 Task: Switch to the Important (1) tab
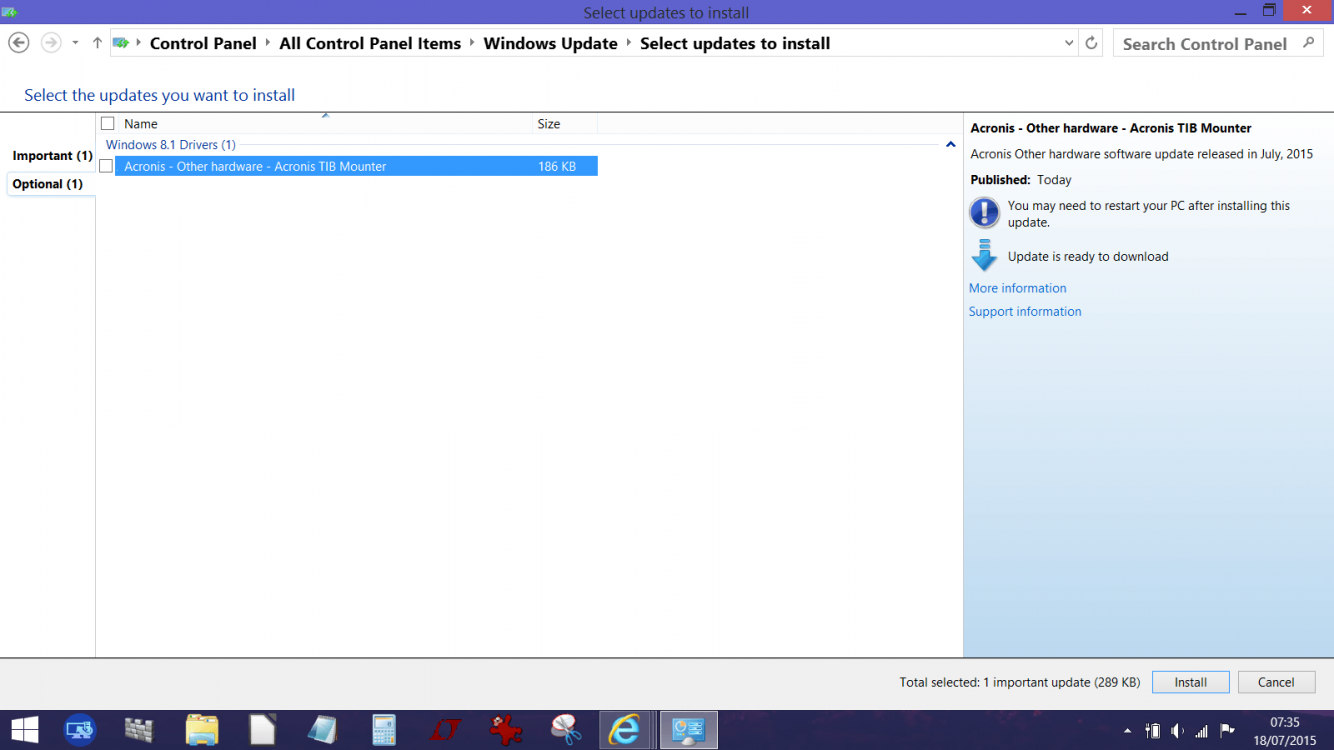point(52,156)
